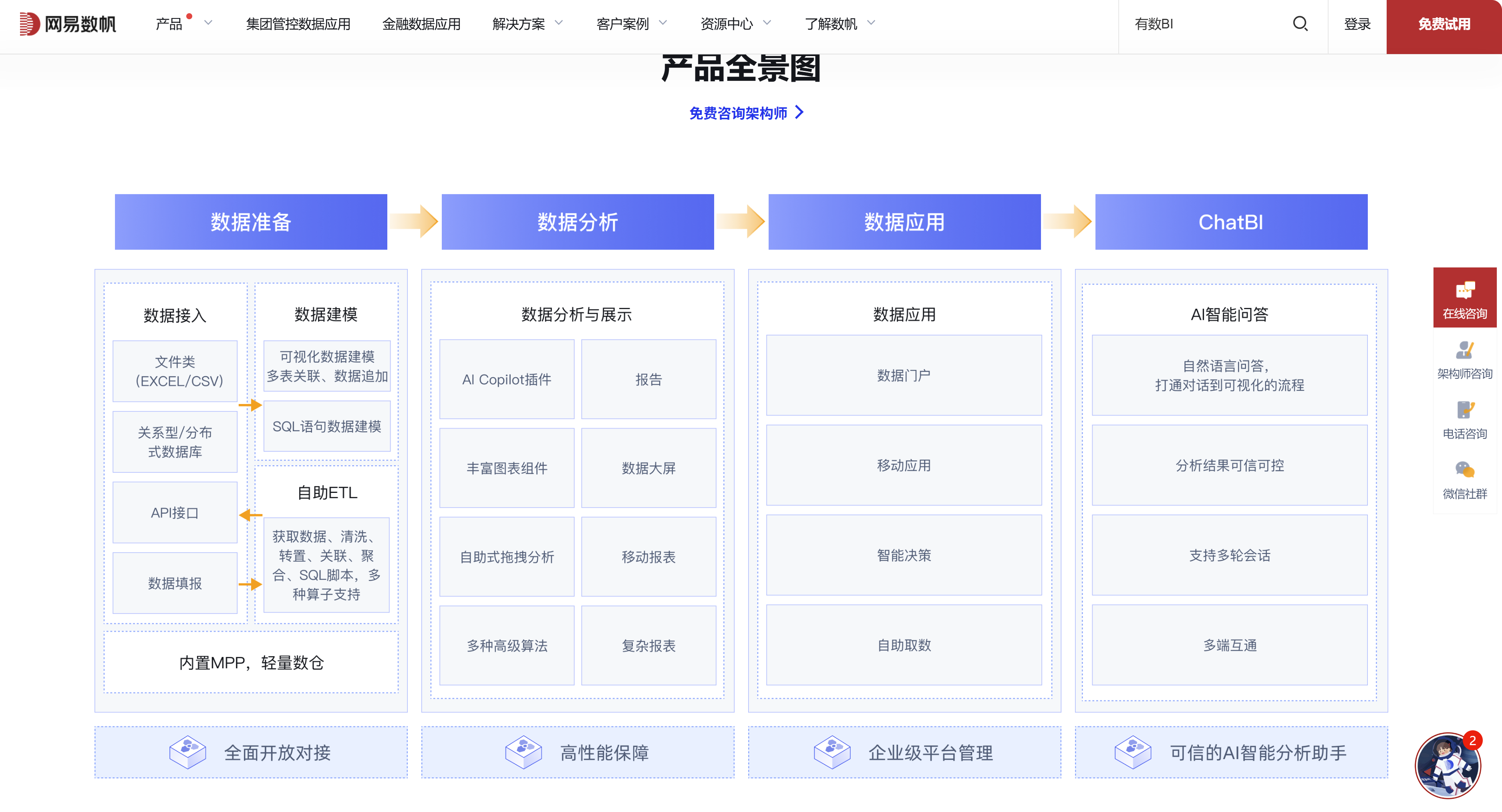Select the 集团管控数据应用 menu item
This screenshot has height=812, width=1502.
tap(299, 24)
